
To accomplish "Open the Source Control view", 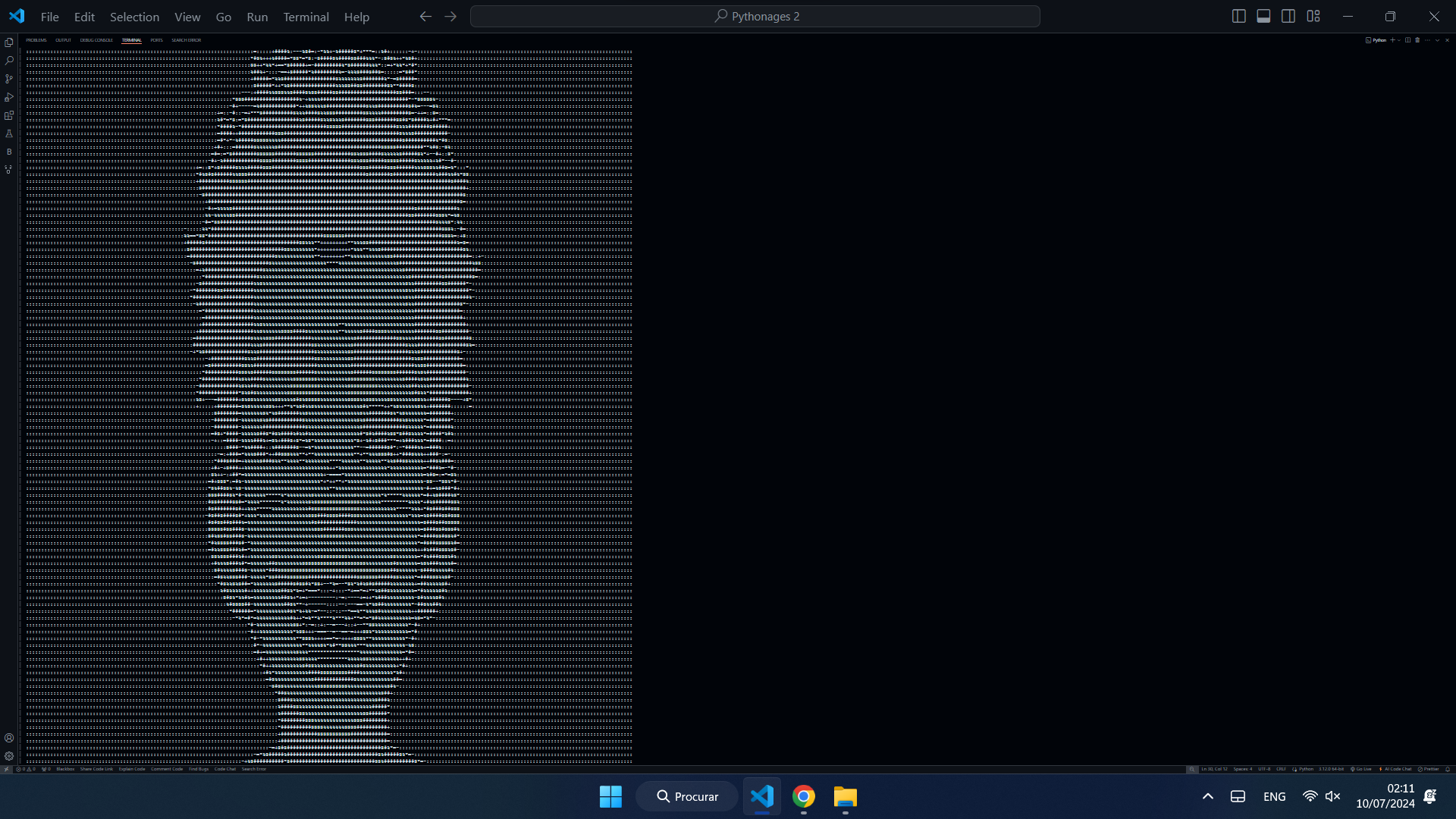I will pyautogui.click(x=9, y=79).
